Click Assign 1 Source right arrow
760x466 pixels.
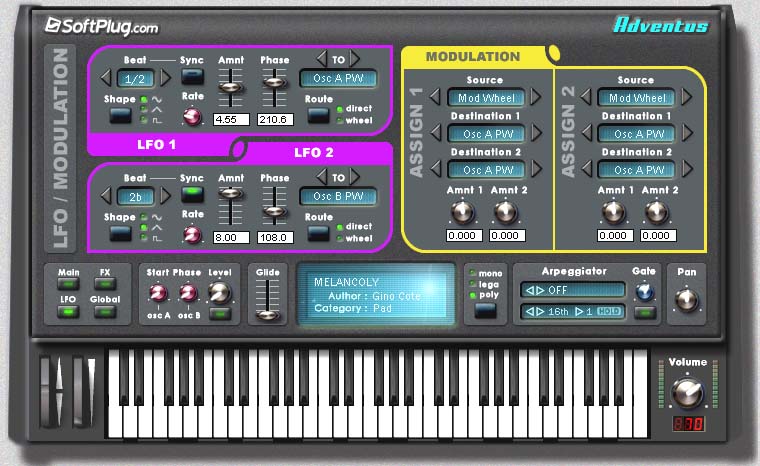pos(536,97)
